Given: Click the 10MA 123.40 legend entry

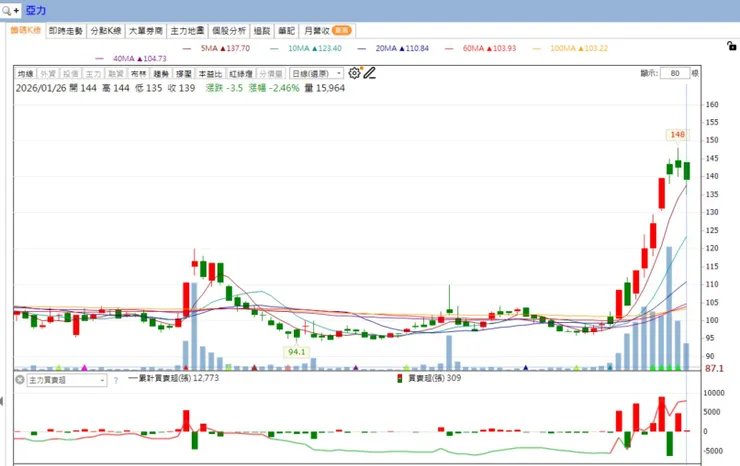Looking at the screenshot, I should [306, 48].
